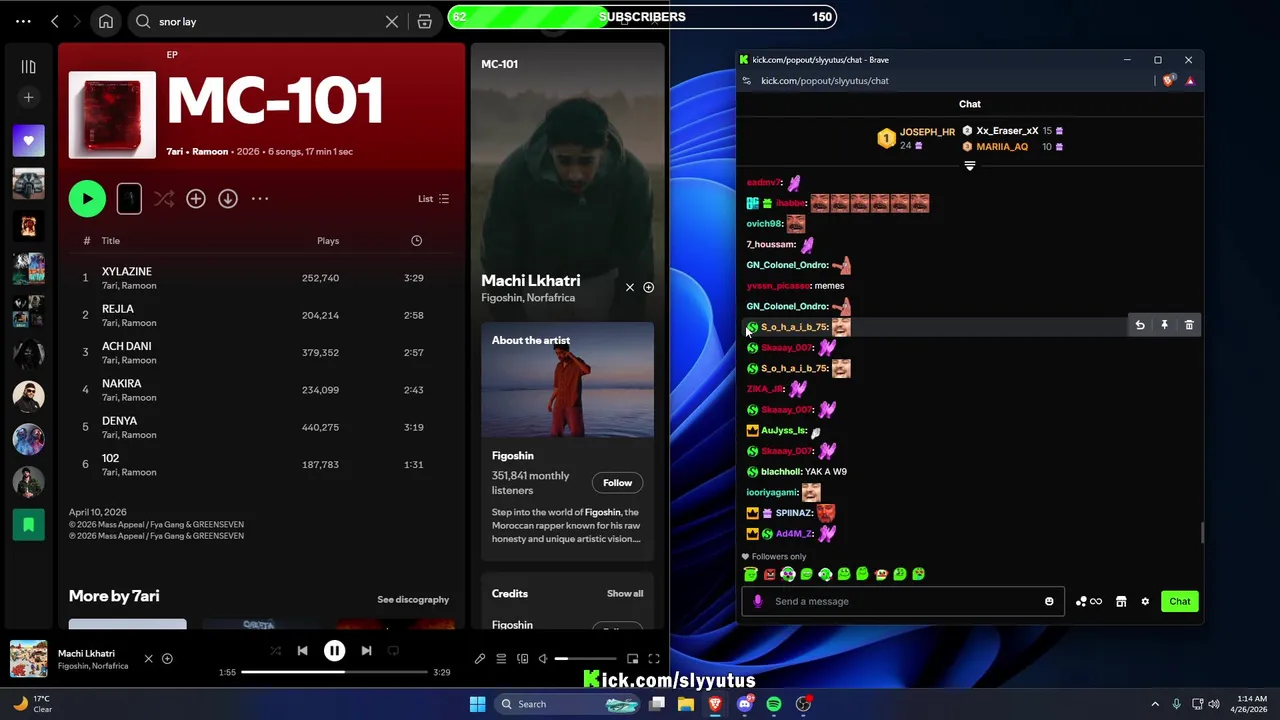Open the Spotify Home icon
Screen dimensions: 1280x720
tap(106, 21)
